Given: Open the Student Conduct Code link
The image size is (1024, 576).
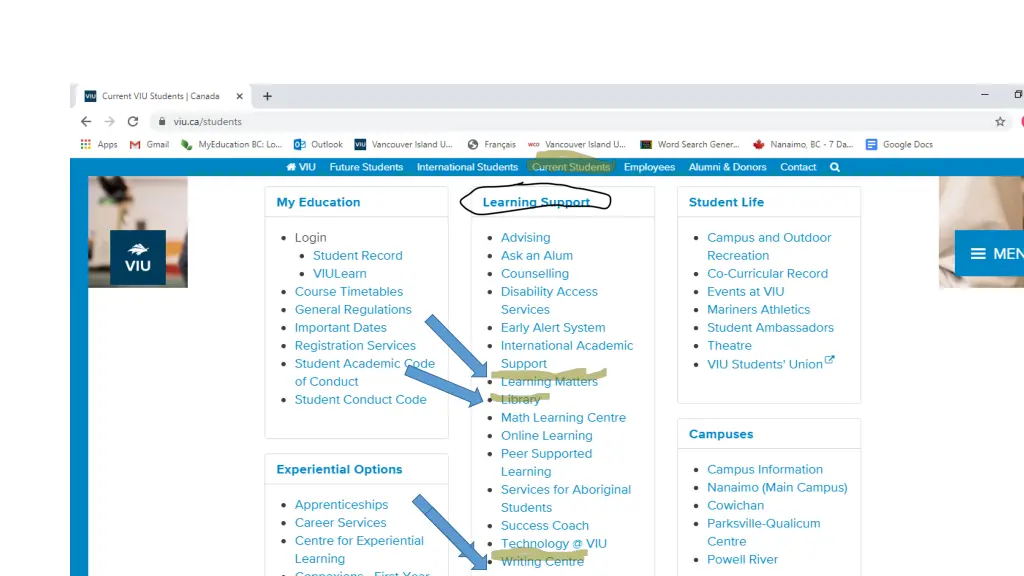Looking at the screenshot, I should click(x=360, y=400).
